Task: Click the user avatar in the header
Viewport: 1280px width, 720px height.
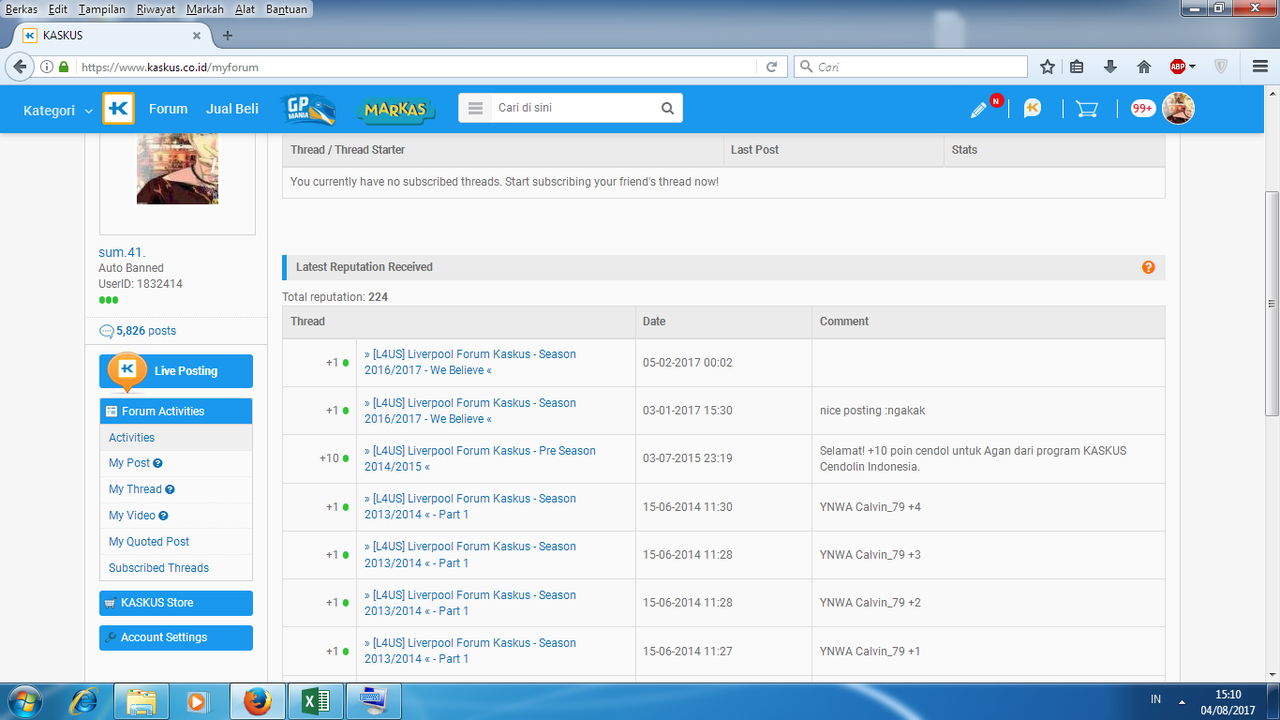Action: pos(1178,108)
